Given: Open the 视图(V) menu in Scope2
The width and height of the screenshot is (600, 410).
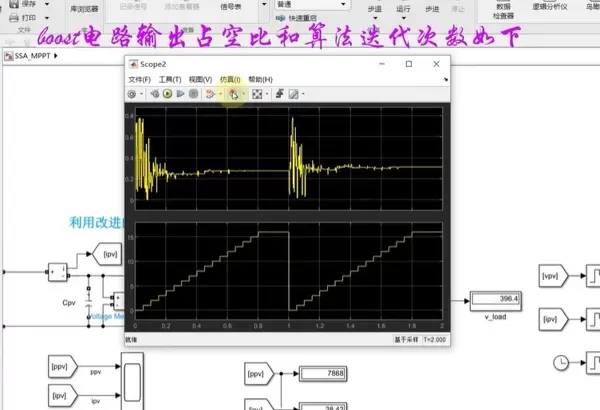Looking at the screenshot, I should pyautogui.click(x=200, y=79).
